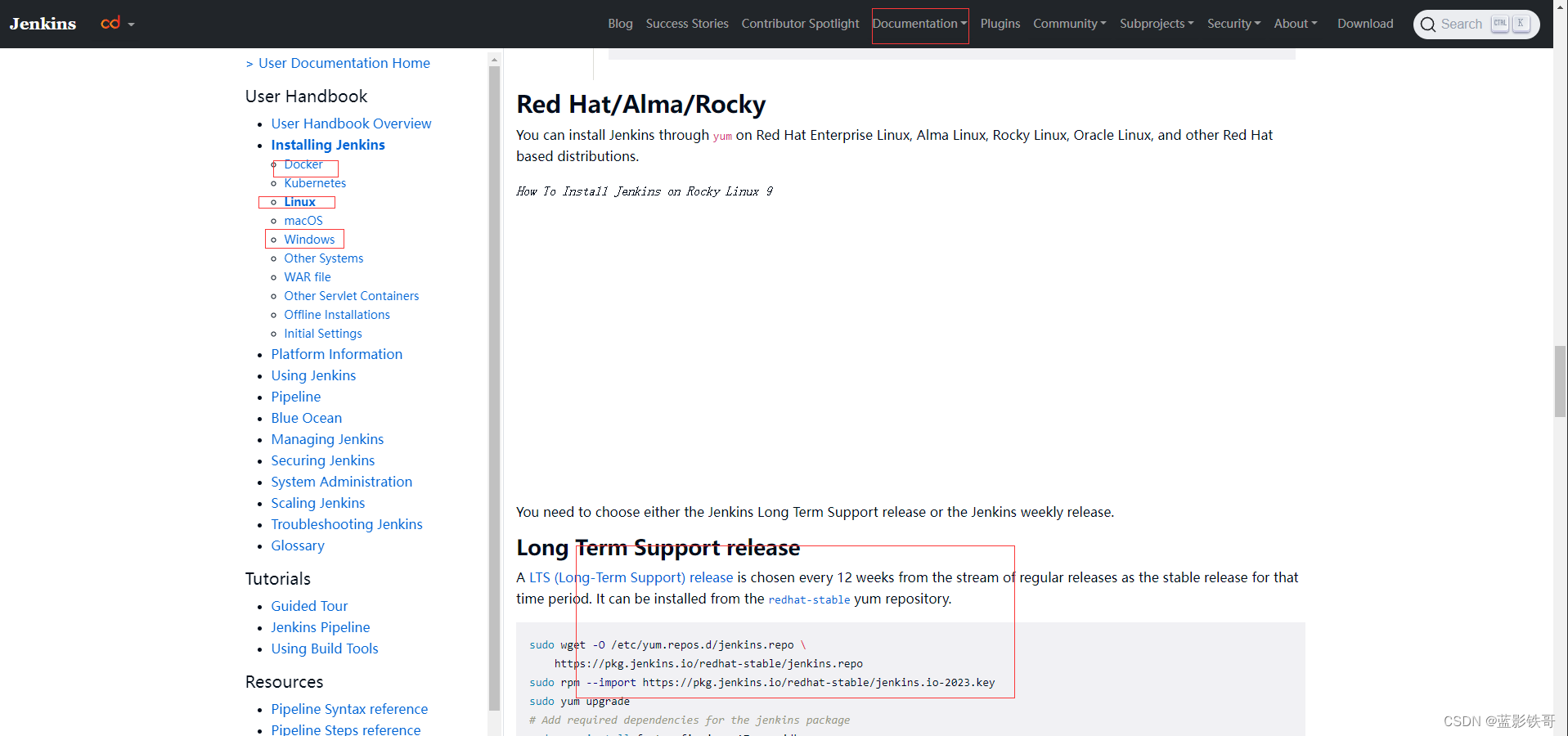
Task: Open the Jenkins home logo
Action: (43, 24)
